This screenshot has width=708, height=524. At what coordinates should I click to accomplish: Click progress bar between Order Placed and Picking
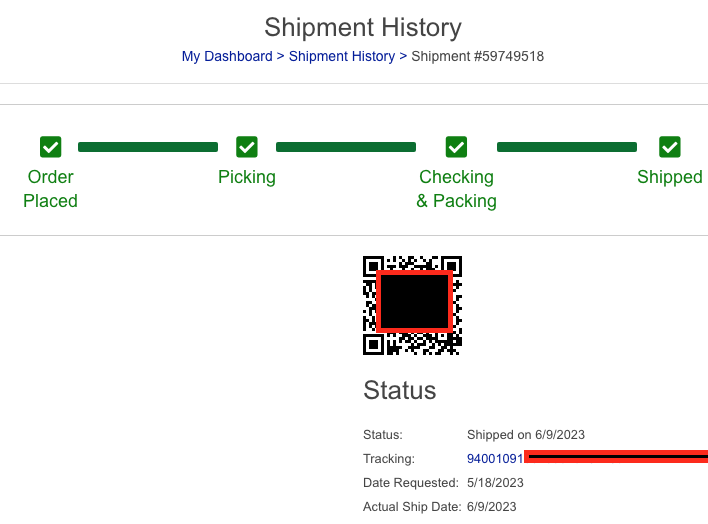click(x=148, y=147)
